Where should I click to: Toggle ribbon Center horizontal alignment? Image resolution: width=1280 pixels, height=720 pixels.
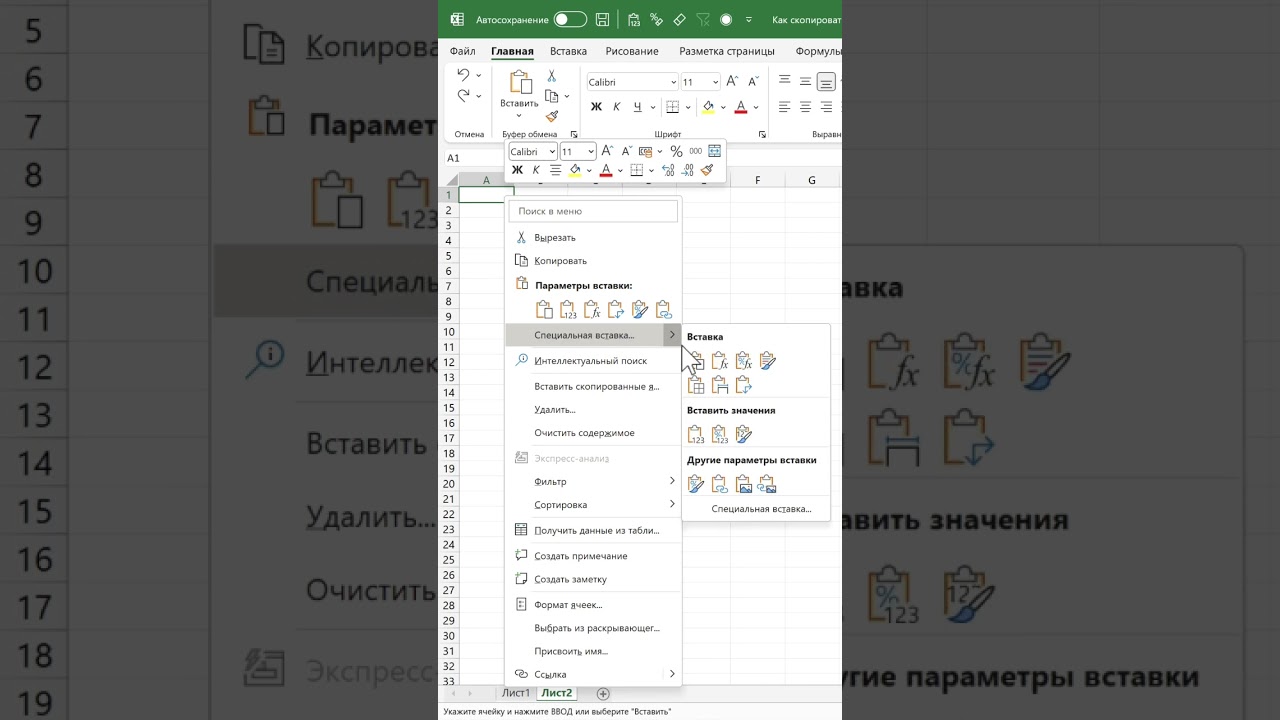805,107
